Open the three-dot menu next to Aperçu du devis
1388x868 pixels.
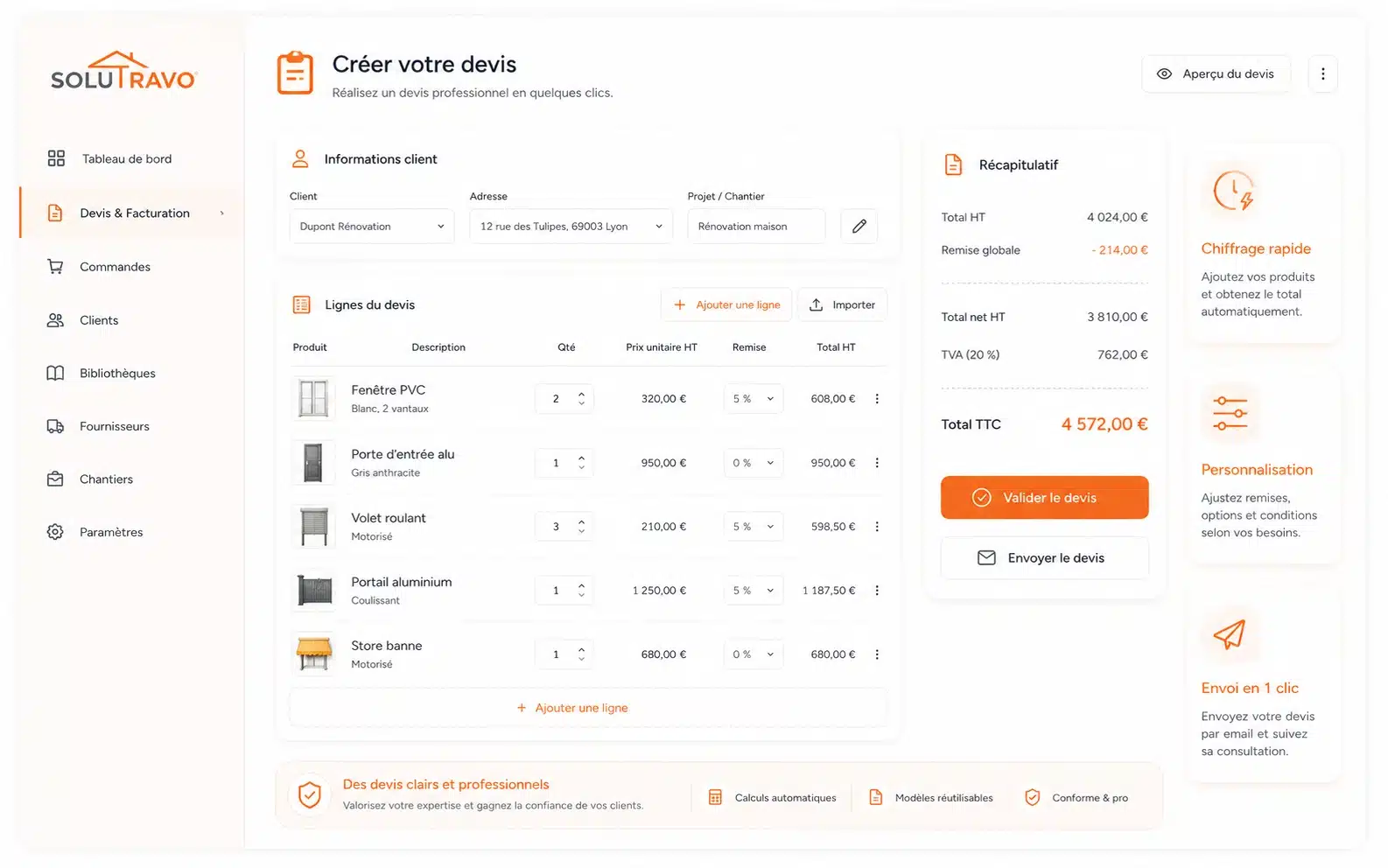1322,74
